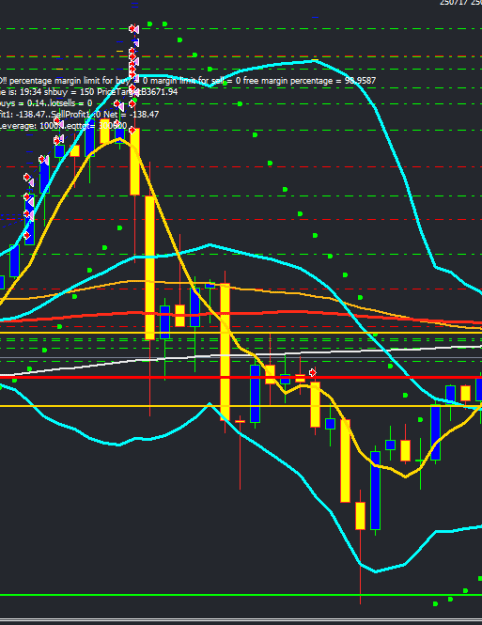Select the lone red trade arrow above red line
This screenshot has height=625, width=482.
click(x=313, y=372)
